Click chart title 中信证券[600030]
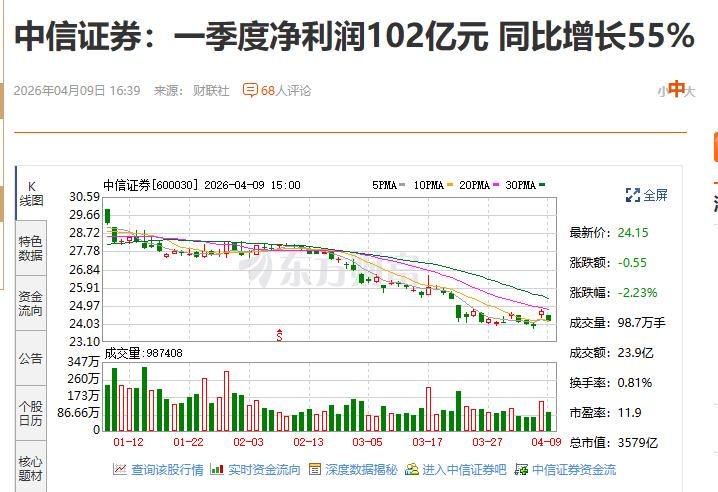718x492 pixels. point(152,185)
